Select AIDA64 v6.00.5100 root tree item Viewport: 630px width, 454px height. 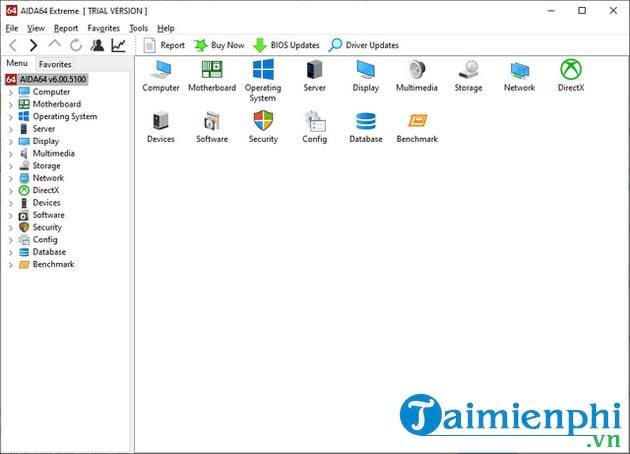(x=46, y=79)
